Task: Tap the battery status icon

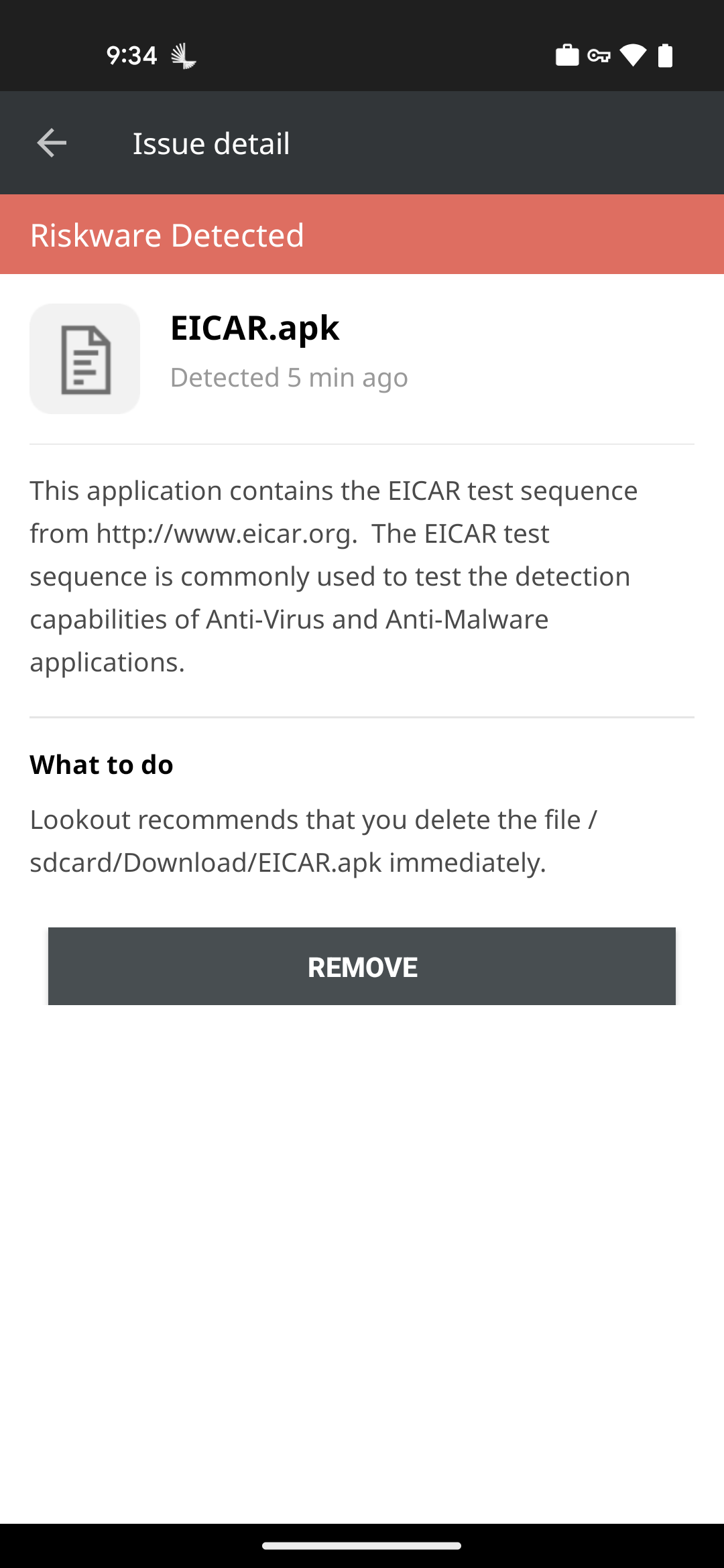Action: click(665, 56)
